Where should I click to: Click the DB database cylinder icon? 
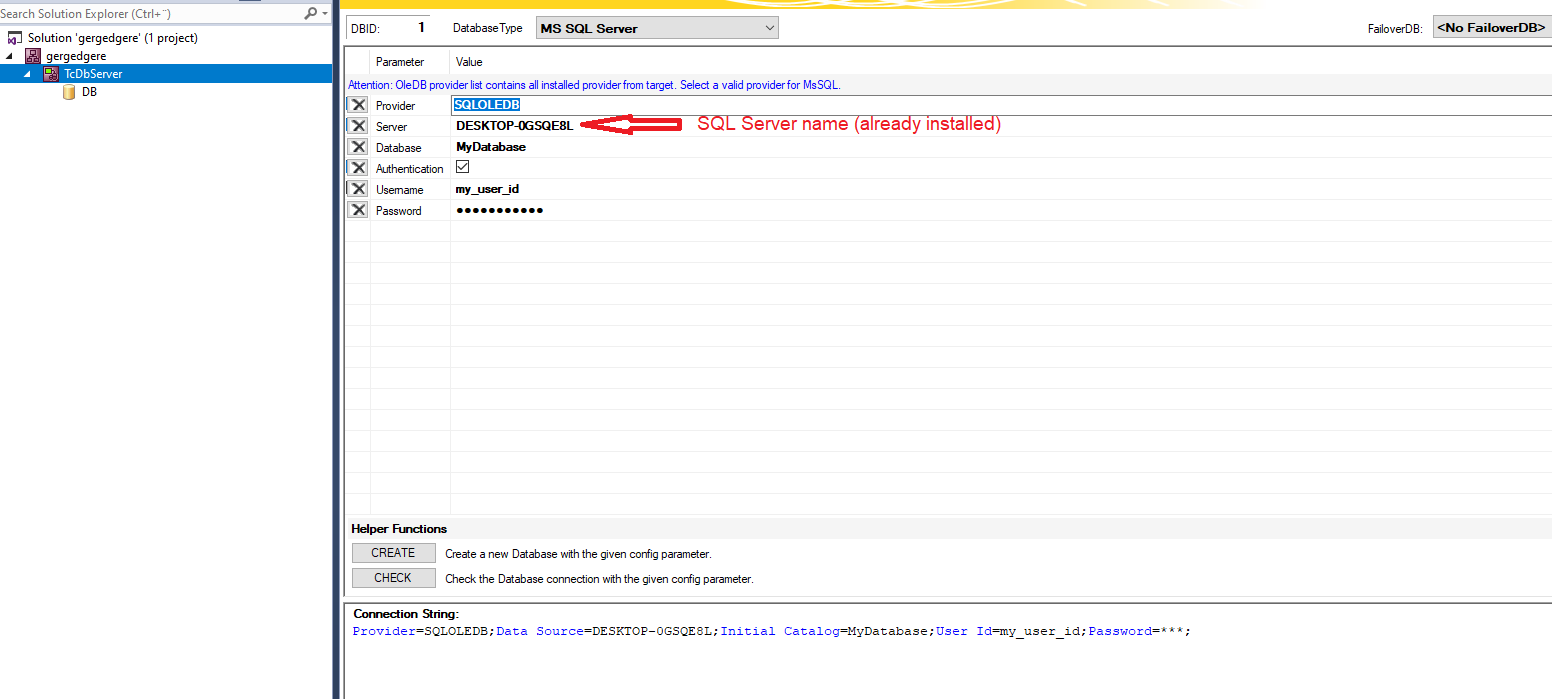click(68, 91)
